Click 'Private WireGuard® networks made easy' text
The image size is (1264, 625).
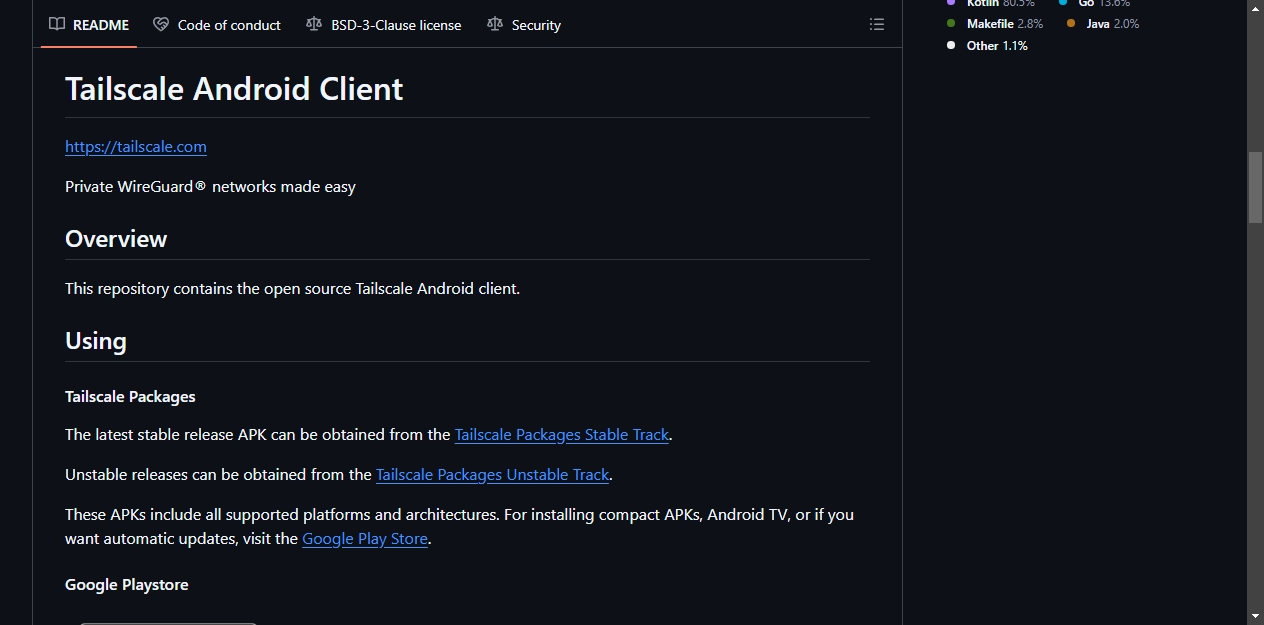click(x=210, y=187)
